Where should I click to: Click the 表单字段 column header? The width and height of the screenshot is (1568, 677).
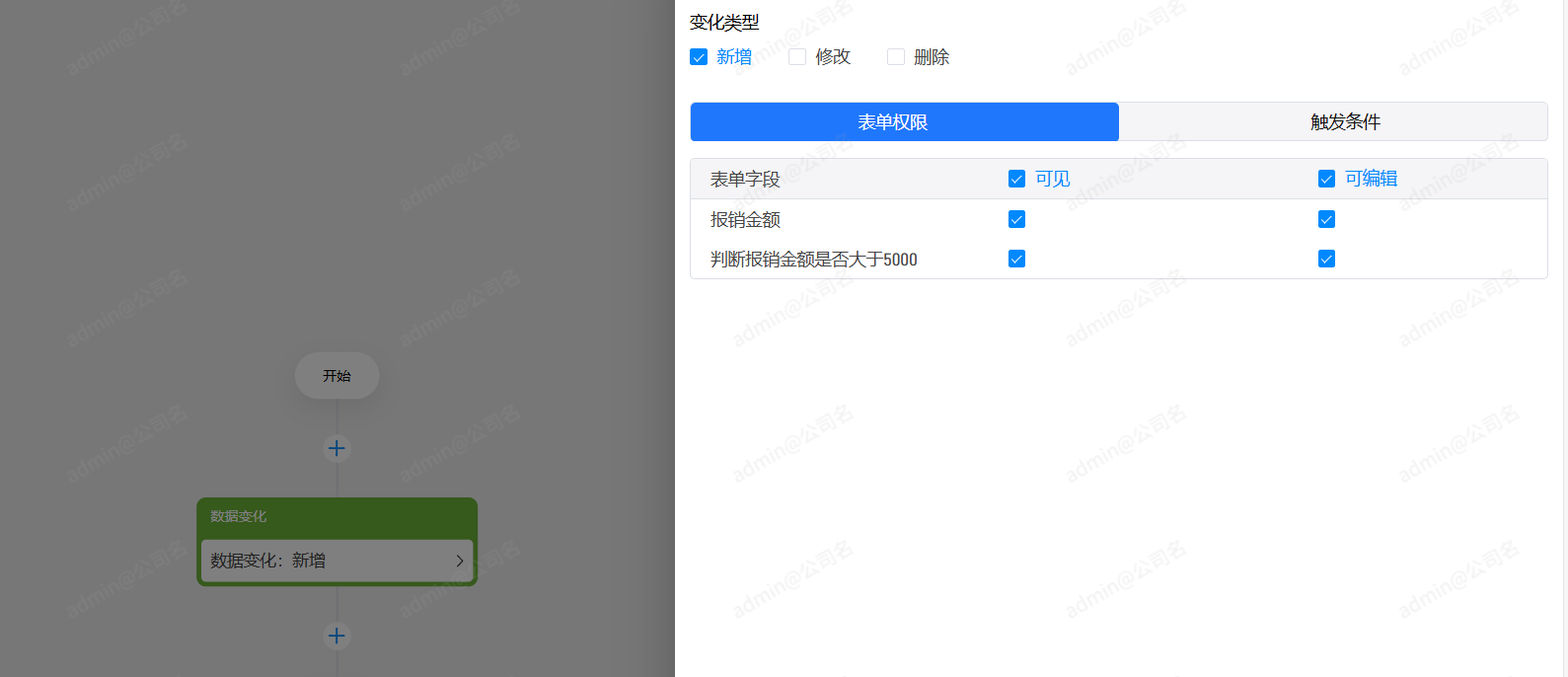pyautogui.click(x=745, y=180)
